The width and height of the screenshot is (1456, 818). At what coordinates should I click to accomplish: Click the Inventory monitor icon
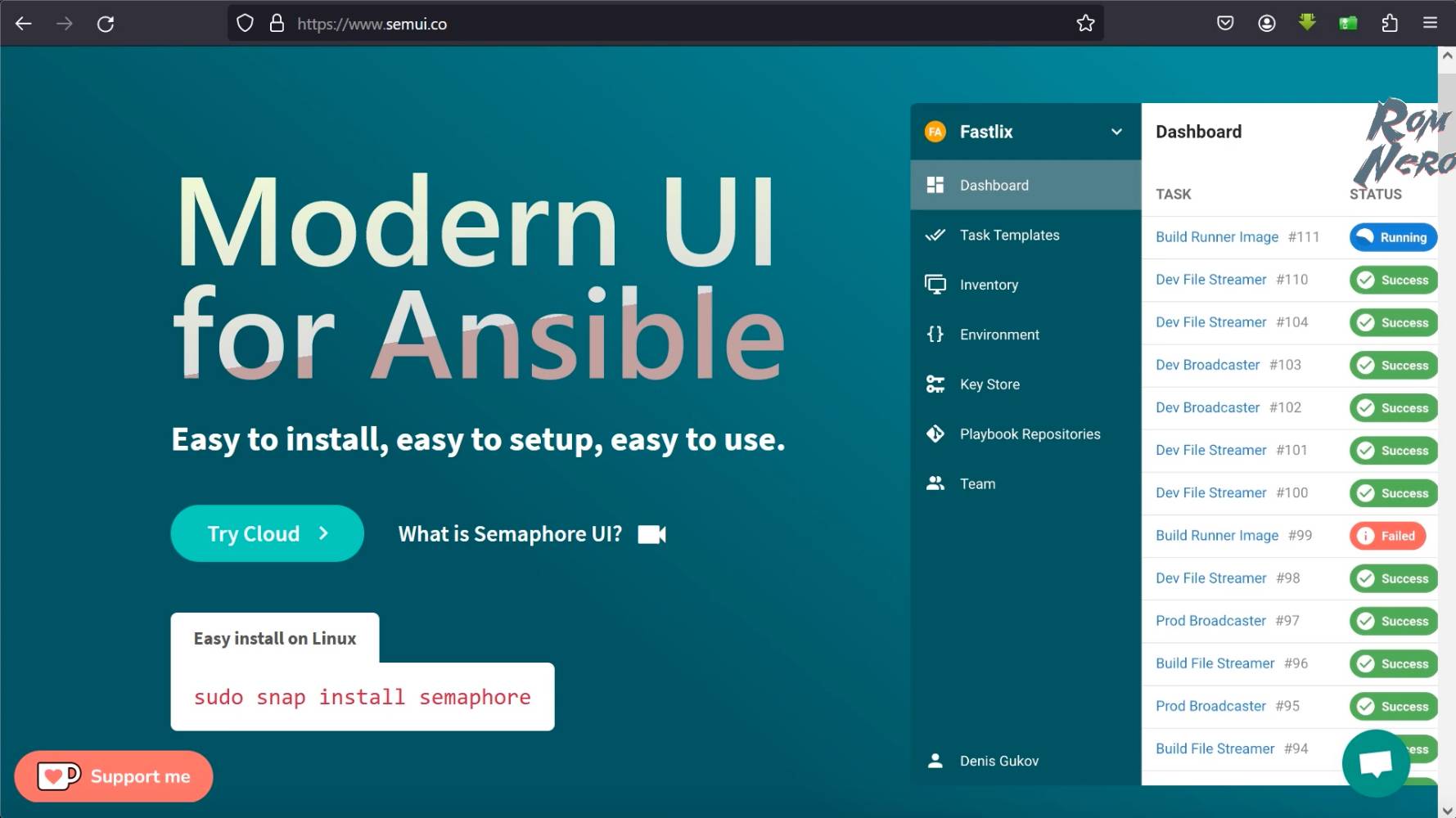pos(935,284)
